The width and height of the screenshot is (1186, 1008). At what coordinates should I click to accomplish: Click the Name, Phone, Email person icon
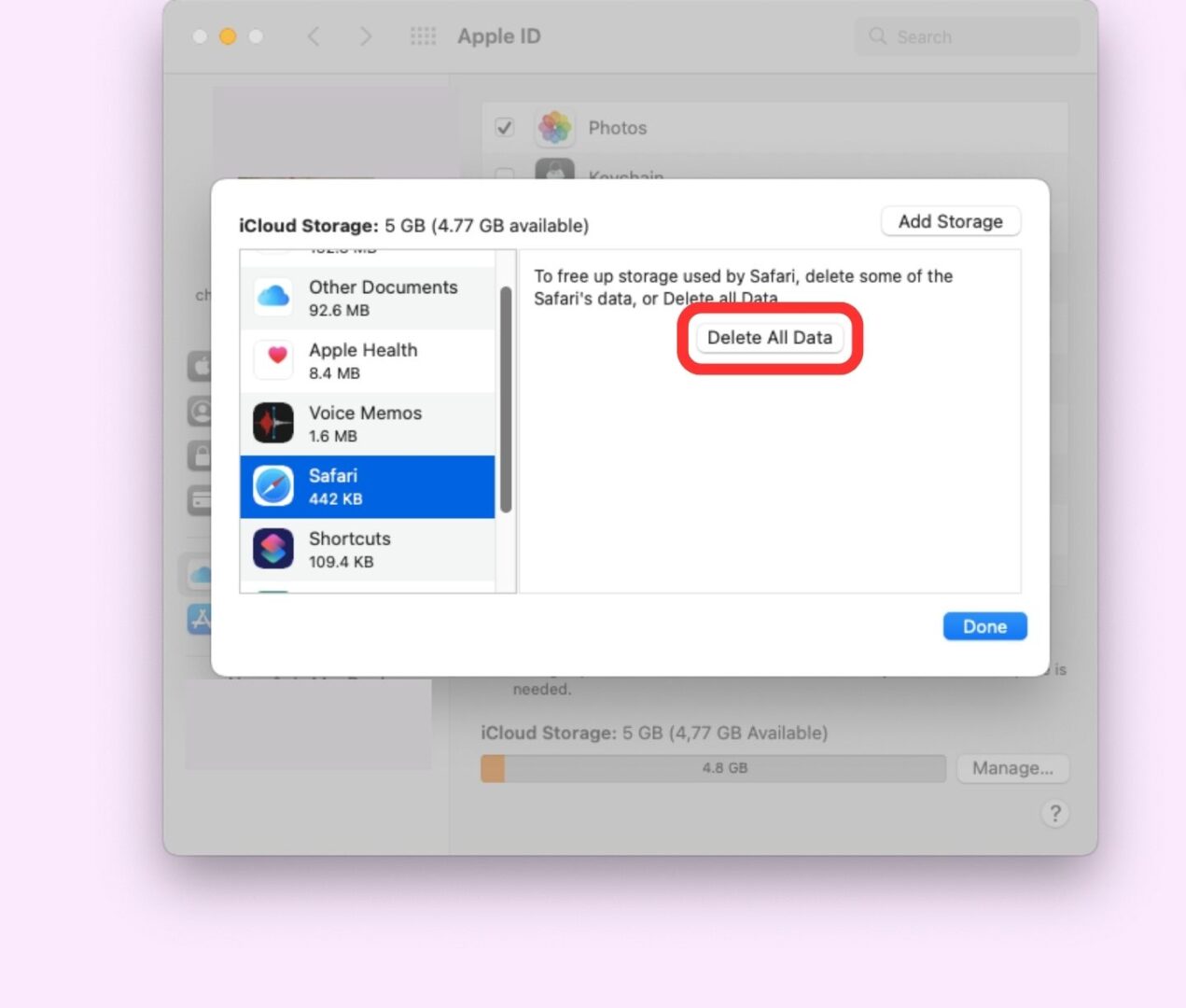pyautogui.click(x=200, y=411)
